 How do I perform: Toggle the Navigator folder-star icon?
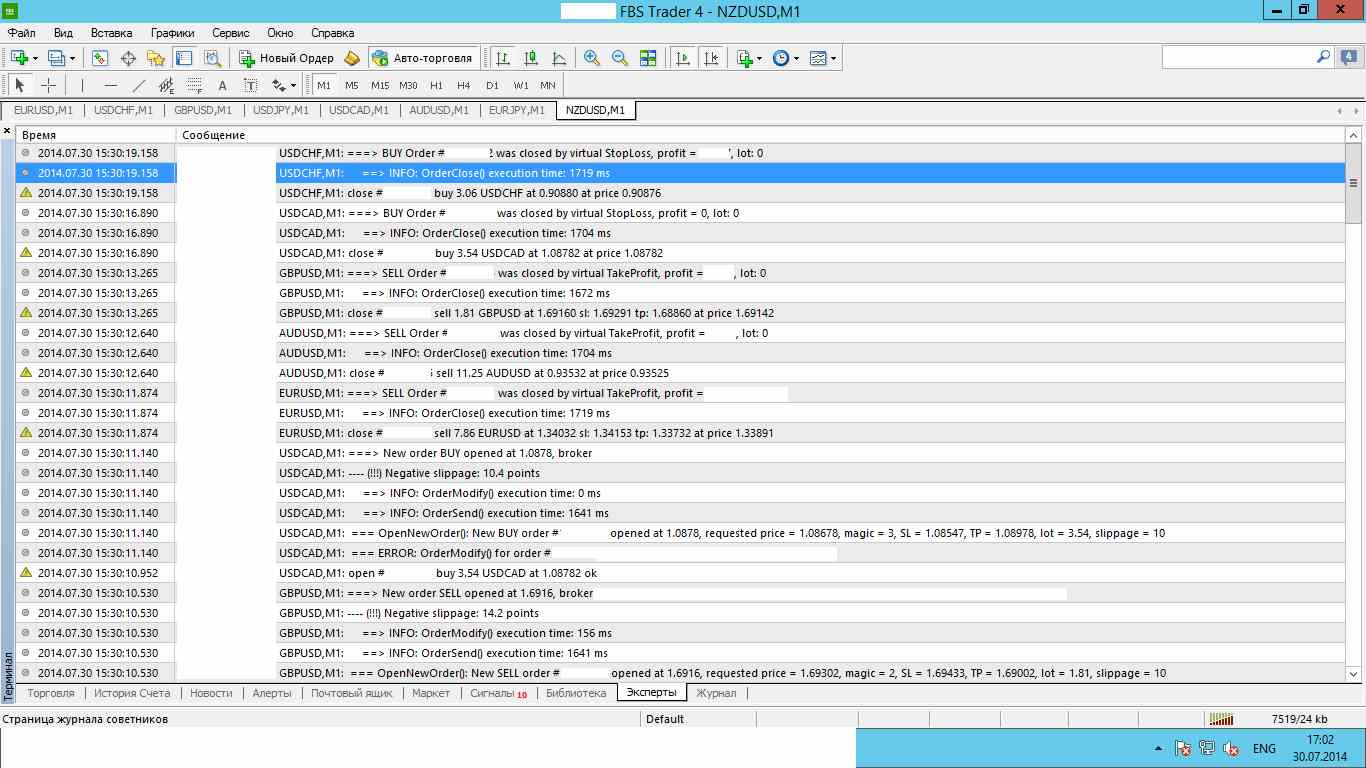[x=156, y=58]
